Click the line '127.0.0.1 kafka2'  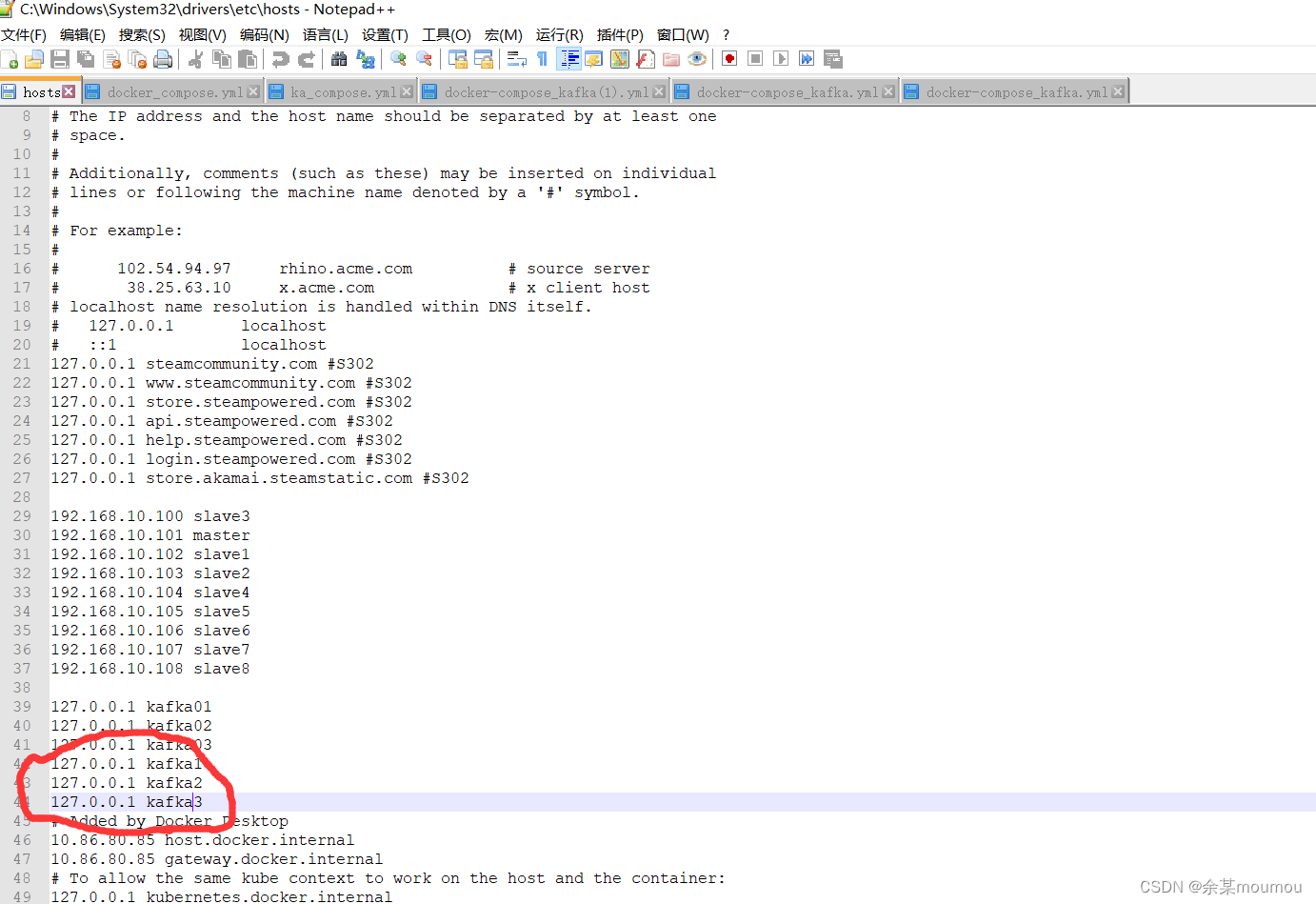tap(127, 783)
